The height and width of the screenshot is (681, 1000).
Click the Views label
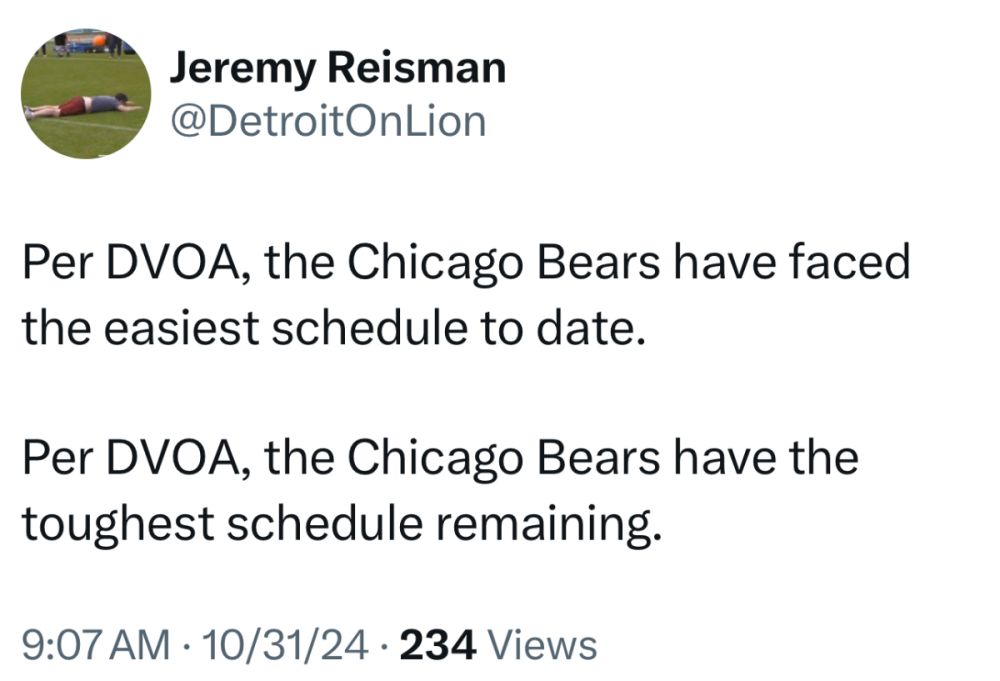pos(546,645)
